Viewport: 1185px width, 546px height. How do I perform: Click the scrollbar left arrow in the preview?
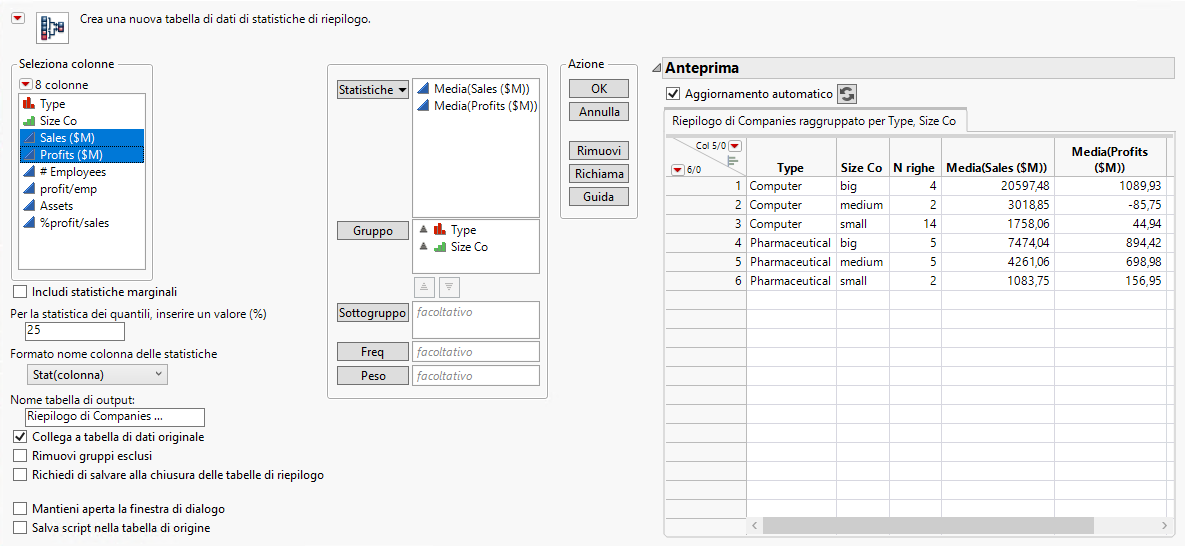pos(754,525)
